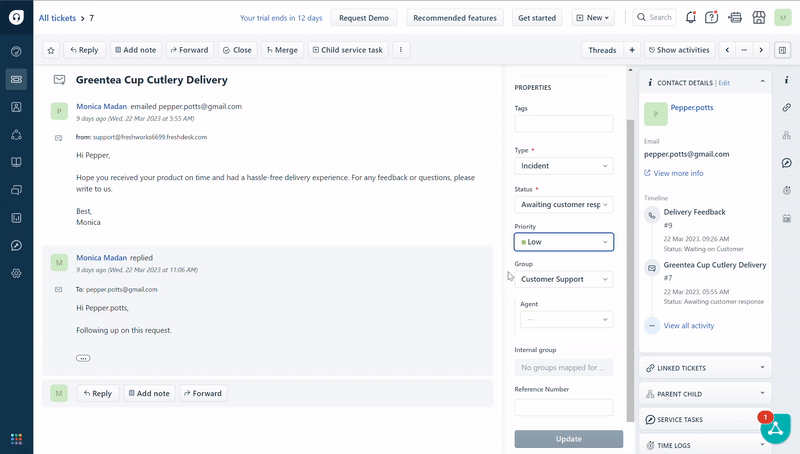Click the properties panel scrollbar
The width and height of the screenshot is (800, 454).
pyautogui.click(x=630, y=270)
